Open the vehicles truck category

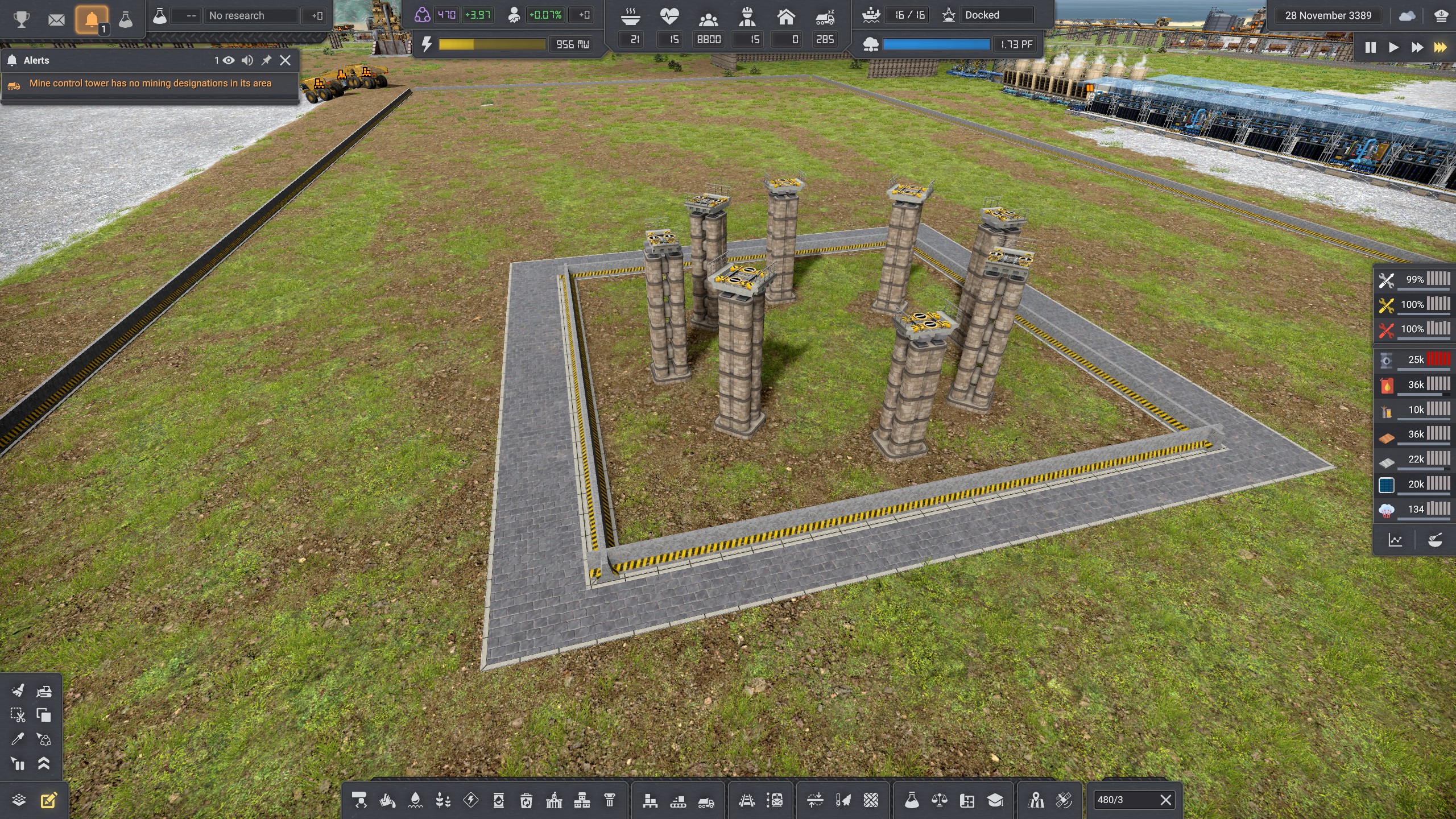[x=706, y=801]
